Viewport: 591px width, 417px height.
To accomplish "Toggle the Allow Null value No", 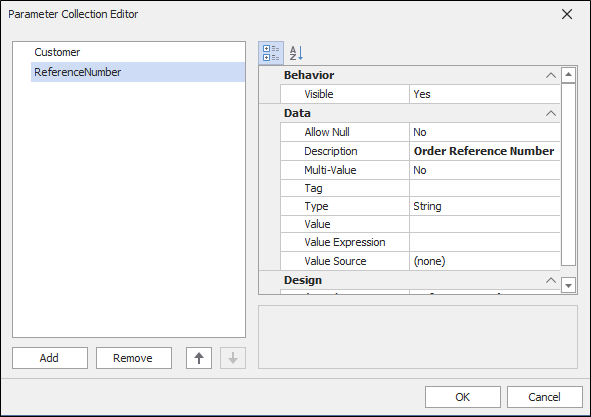I will [485, 132].
